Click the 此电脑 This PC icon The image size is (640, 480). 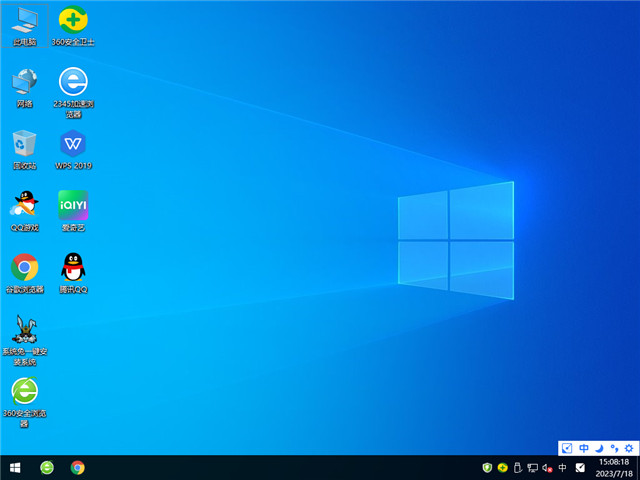pyautogui.click(x=24, y=20)
